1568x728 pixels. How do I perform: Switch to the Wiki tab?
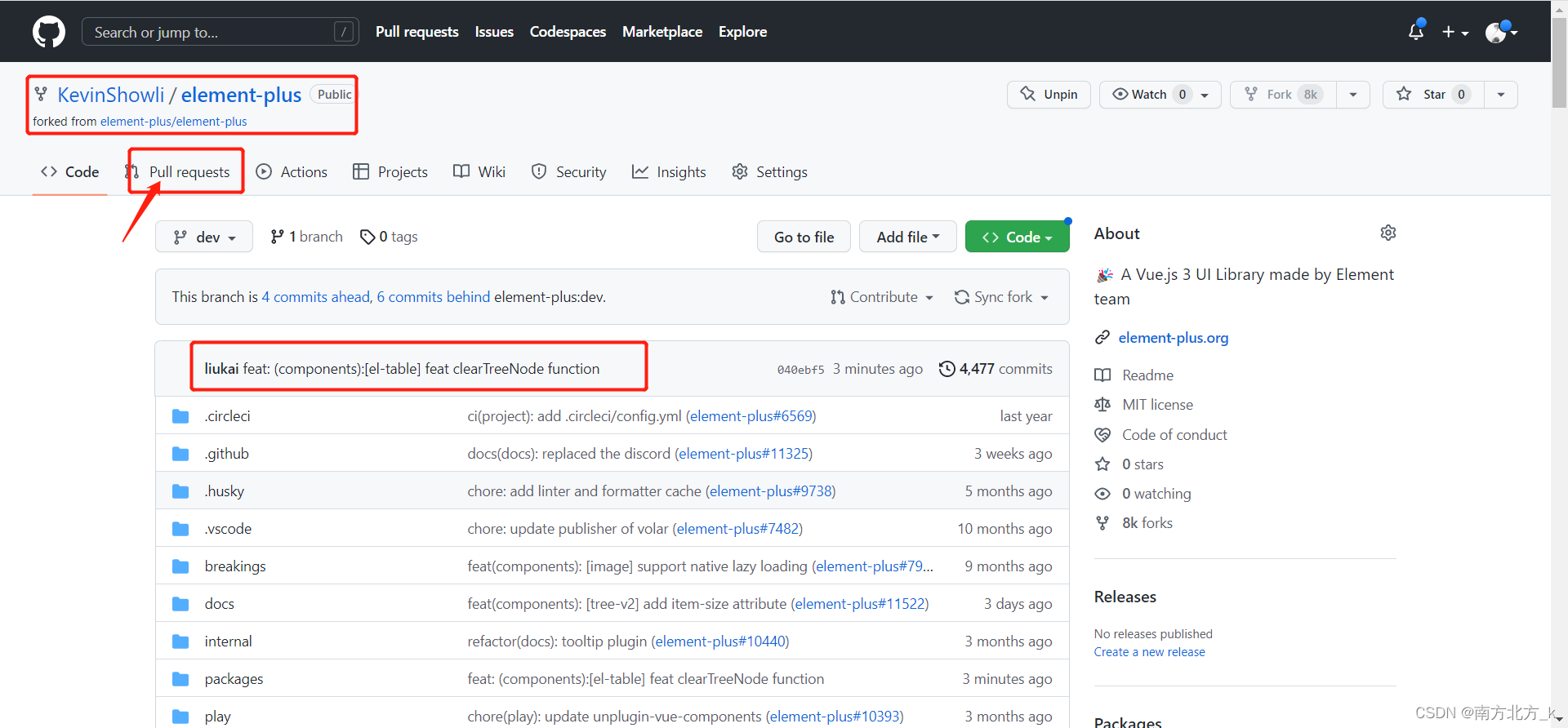click(479, 172)
